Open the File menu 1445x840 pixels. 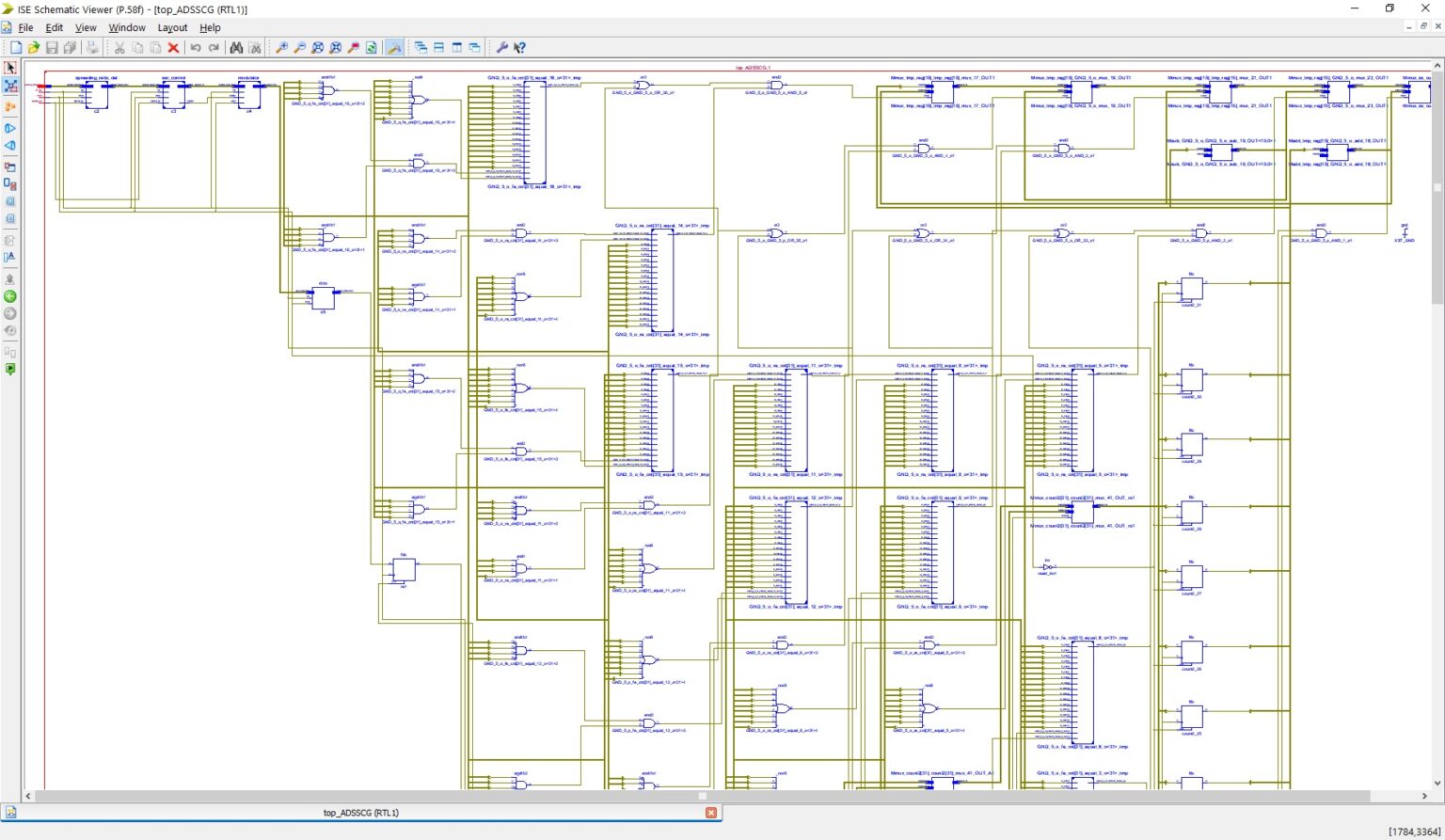coord(25,27)
